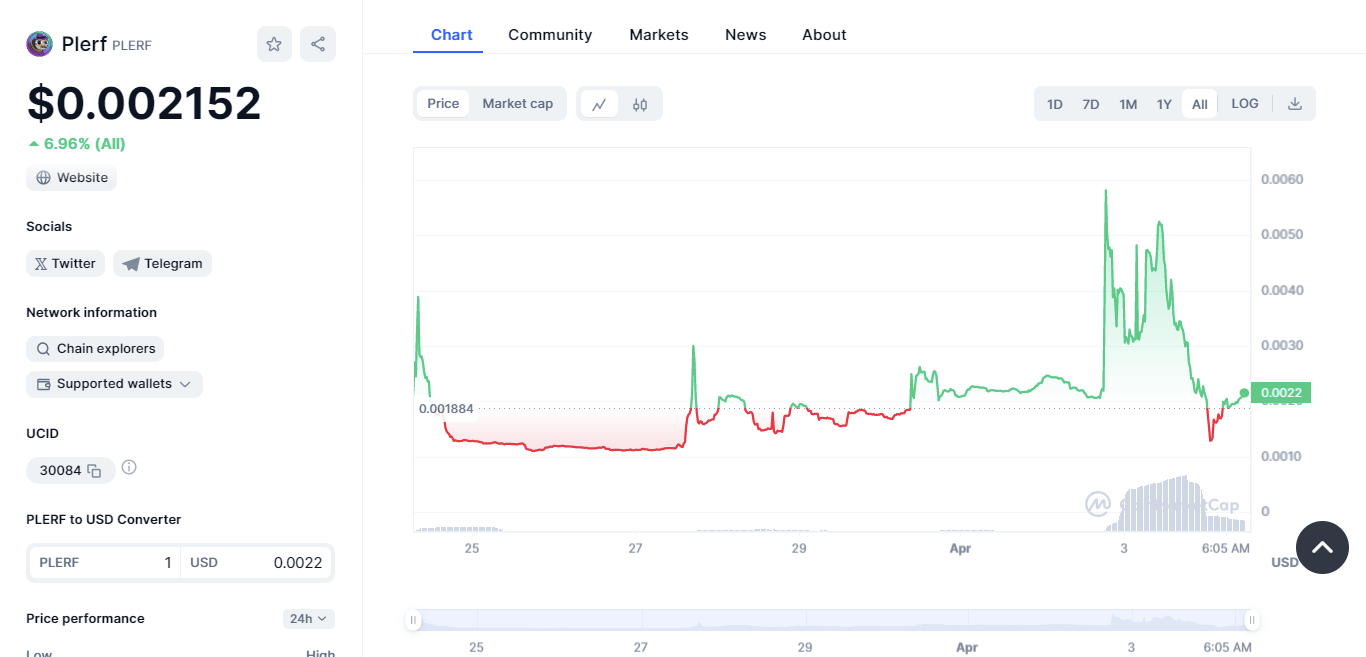
Task: Open Plerf Twitter social link
Action: tap(66, 264)
